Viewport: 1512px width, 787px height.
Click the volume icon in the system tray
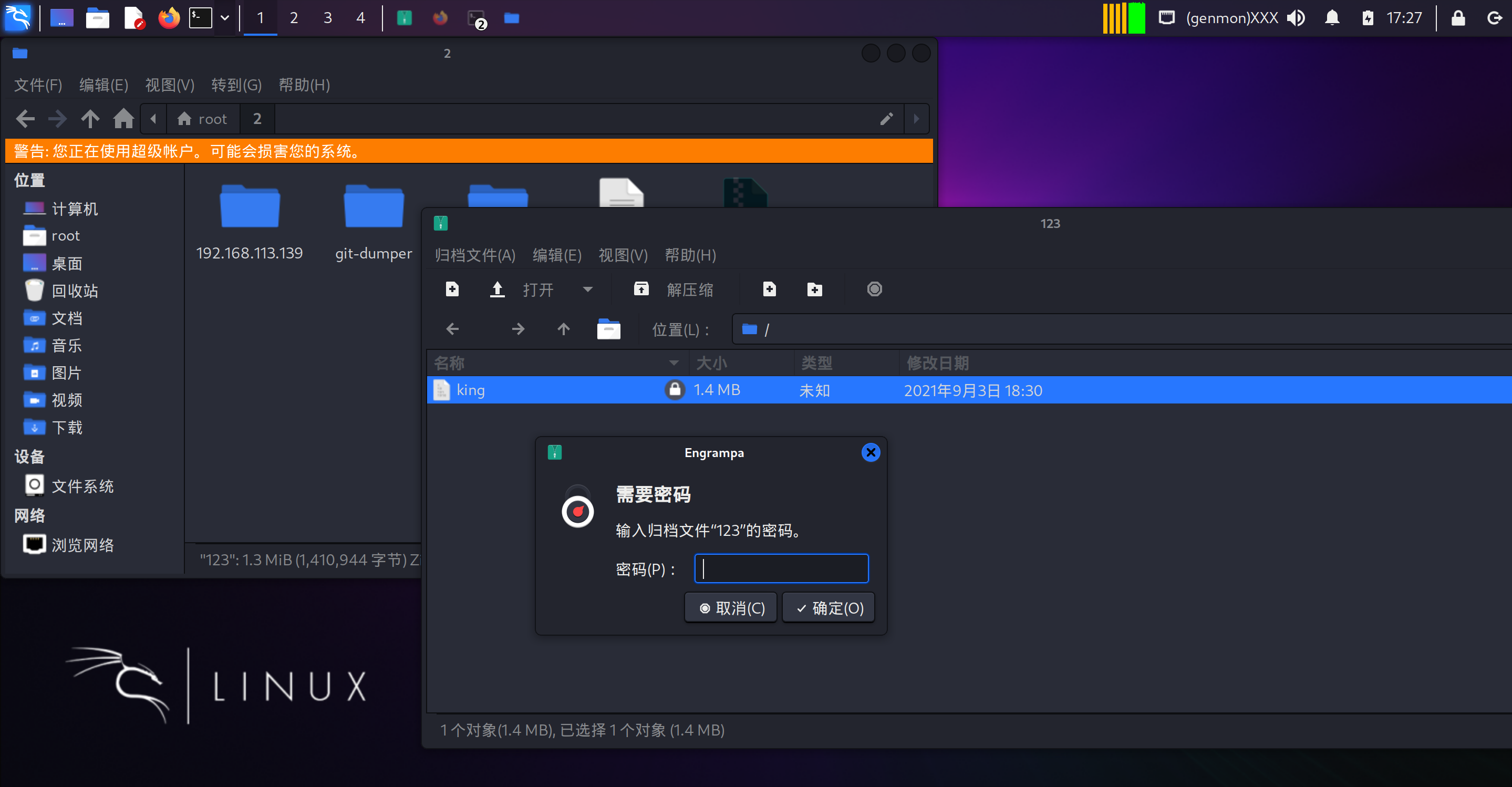pyautogui.click(x=1296, y=18)
